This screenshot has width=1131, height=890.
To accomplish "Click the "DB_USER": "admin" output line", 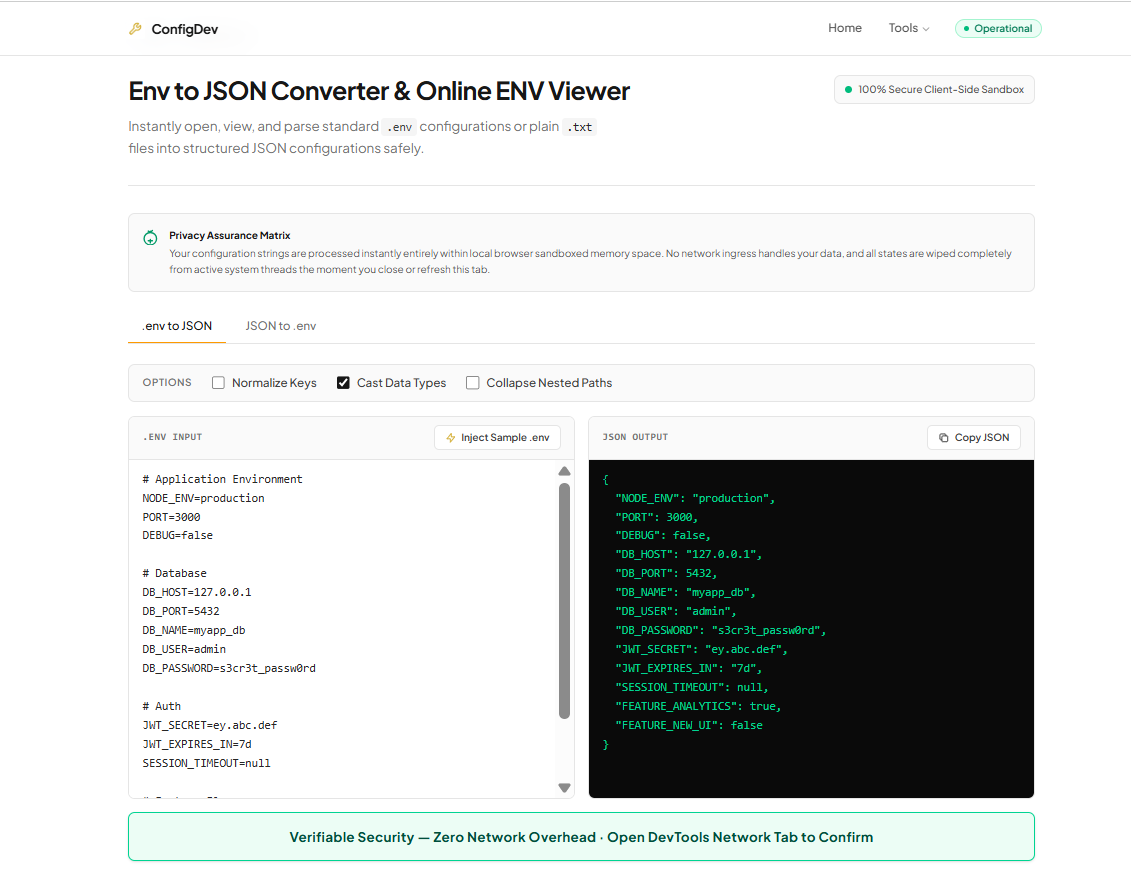I will tap(676, 611).
